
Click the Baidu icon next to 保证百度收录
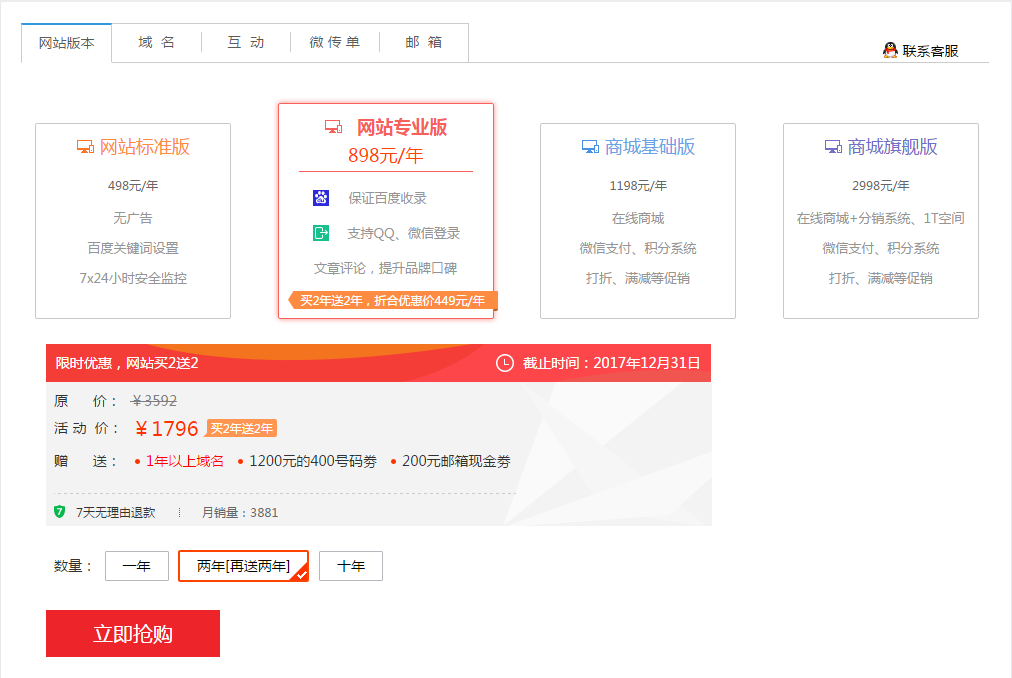pos(319,197)
